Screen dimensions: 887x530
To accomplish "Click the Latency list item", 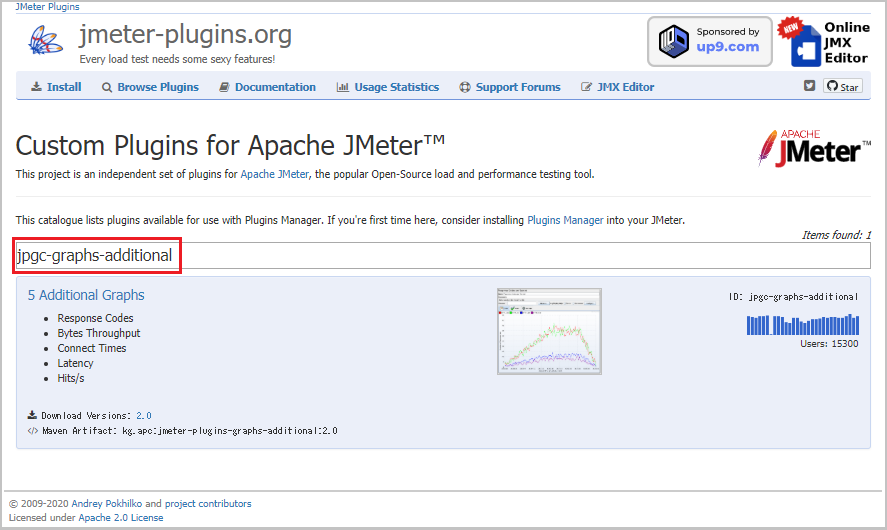I will pos(75,363).
